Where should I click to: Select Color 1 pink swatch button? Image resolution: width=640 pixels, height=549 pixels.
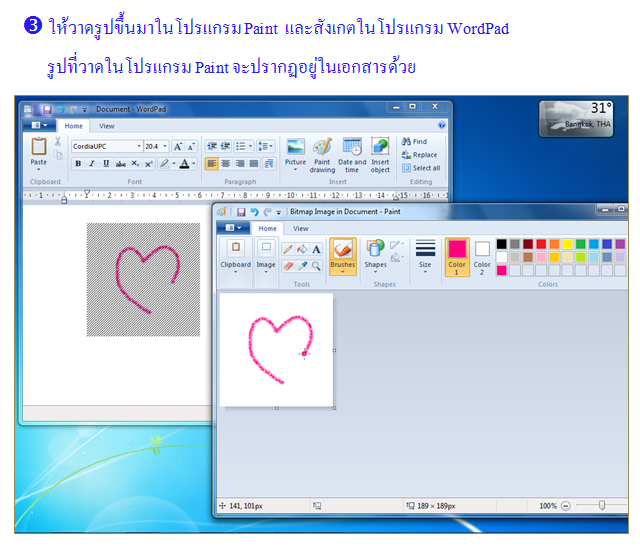tap(457, 257)
